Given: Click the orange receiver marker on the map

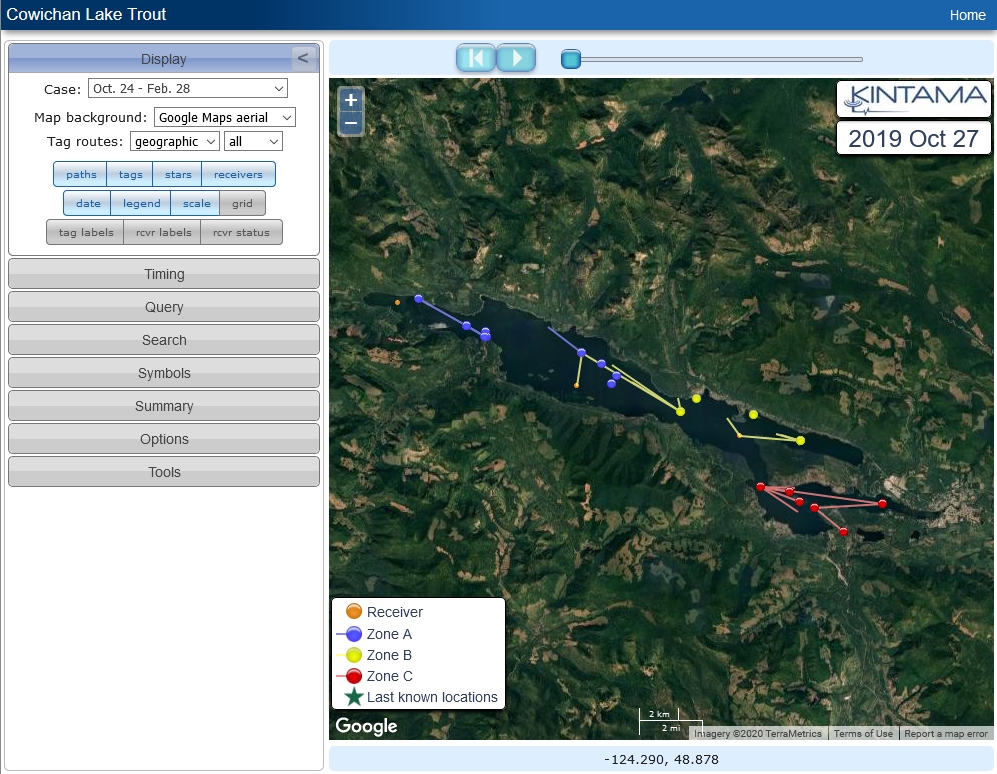Looking at the screenshot, I should pos(398,302).
